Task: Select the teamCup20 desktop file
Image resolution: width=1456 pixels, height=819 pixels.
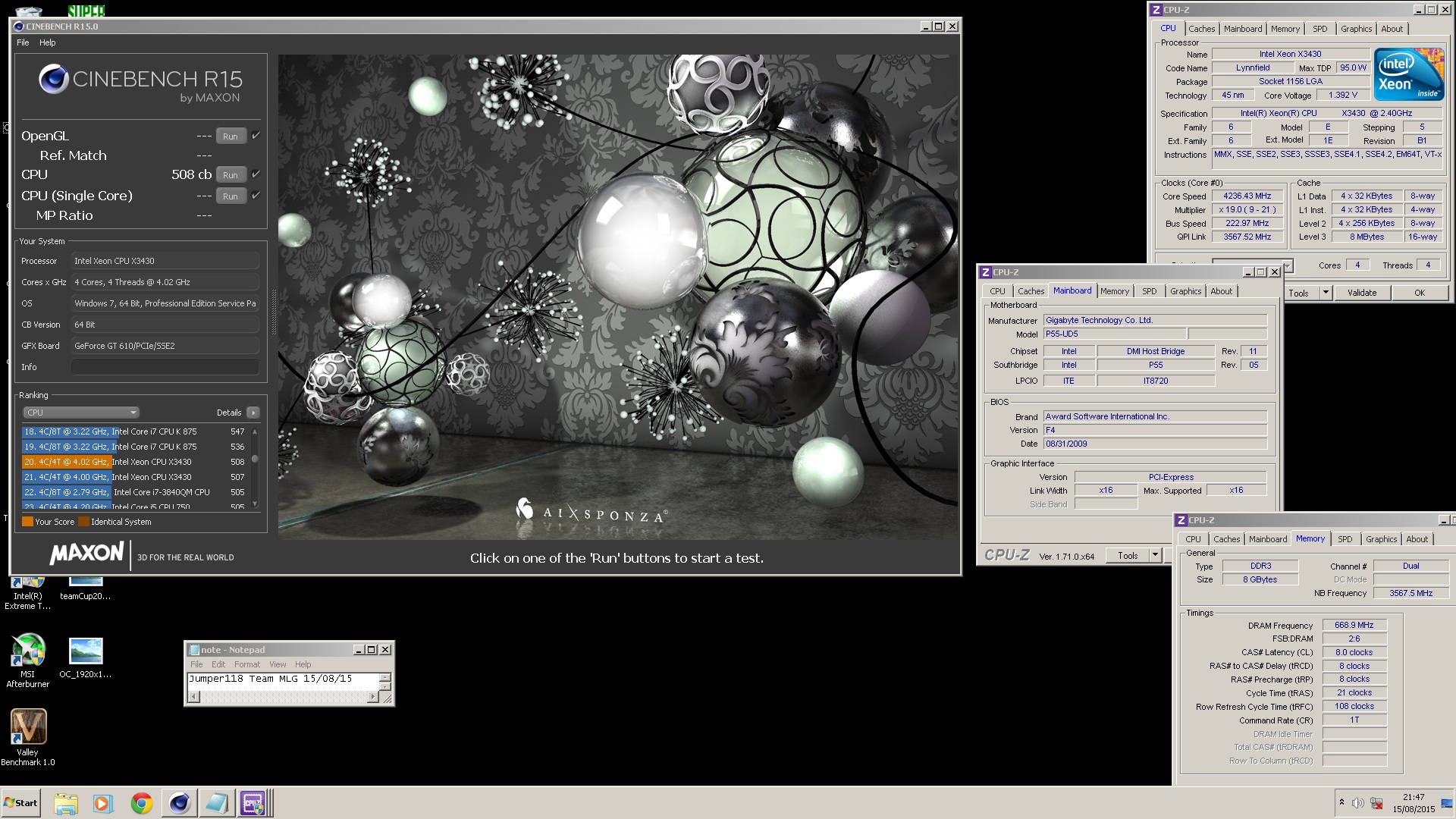Action: click(x=86, y=588)
